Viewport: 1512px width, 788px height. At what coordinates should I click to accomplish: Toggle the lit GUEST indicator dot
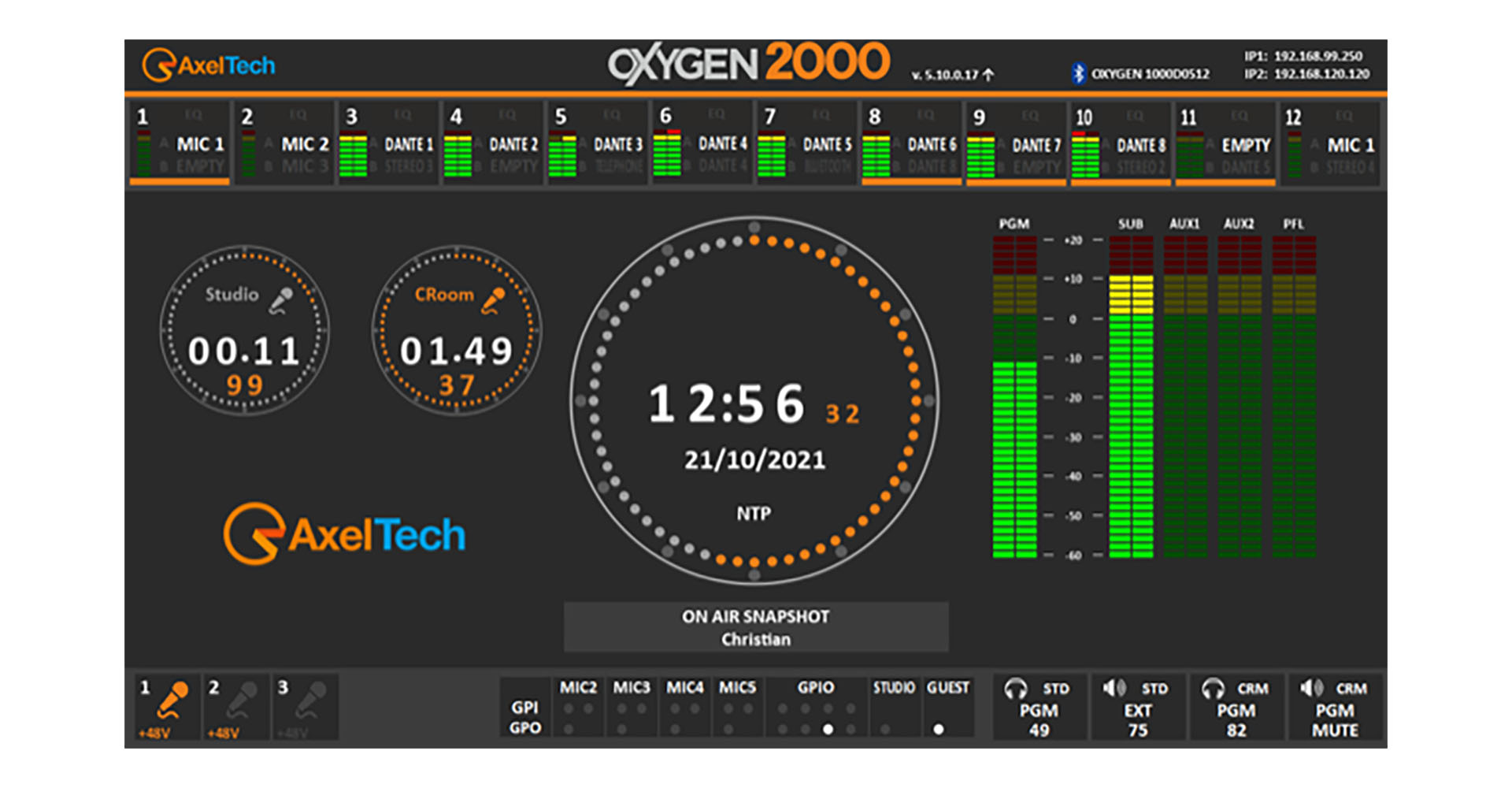click(x=938, y=730)
